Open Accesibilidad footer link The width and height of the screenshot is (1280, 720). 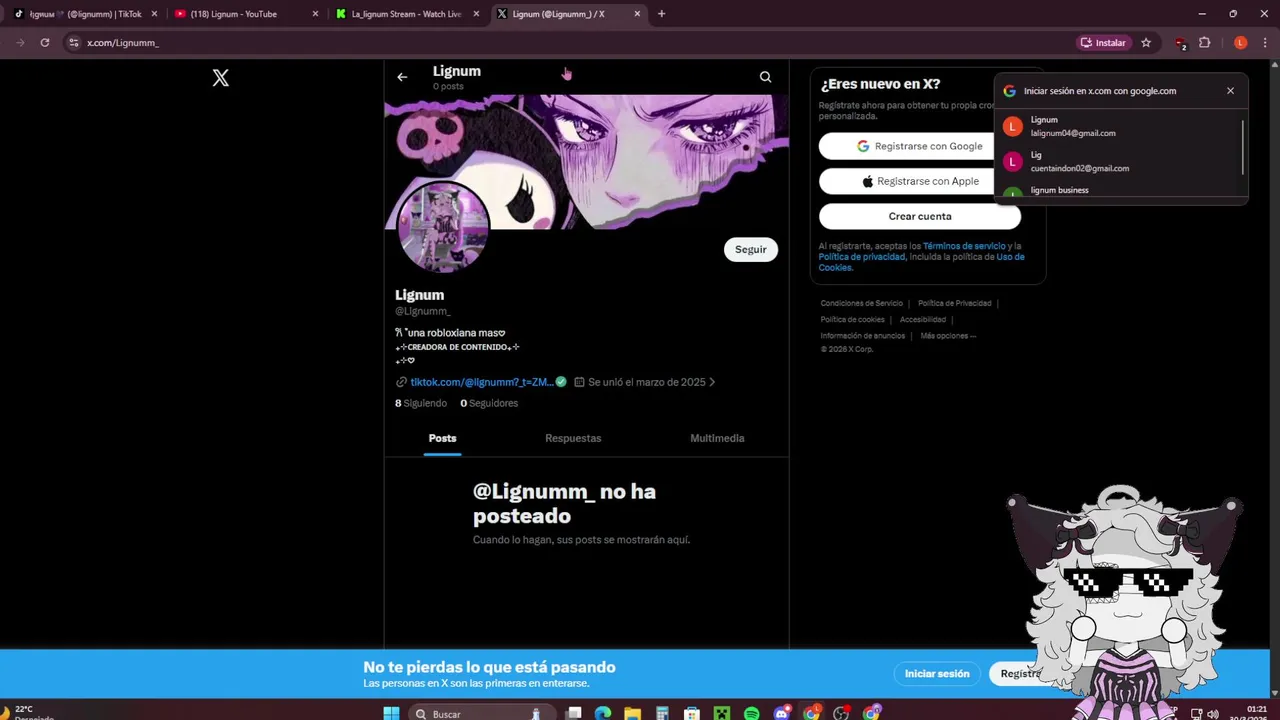point(922,320)
